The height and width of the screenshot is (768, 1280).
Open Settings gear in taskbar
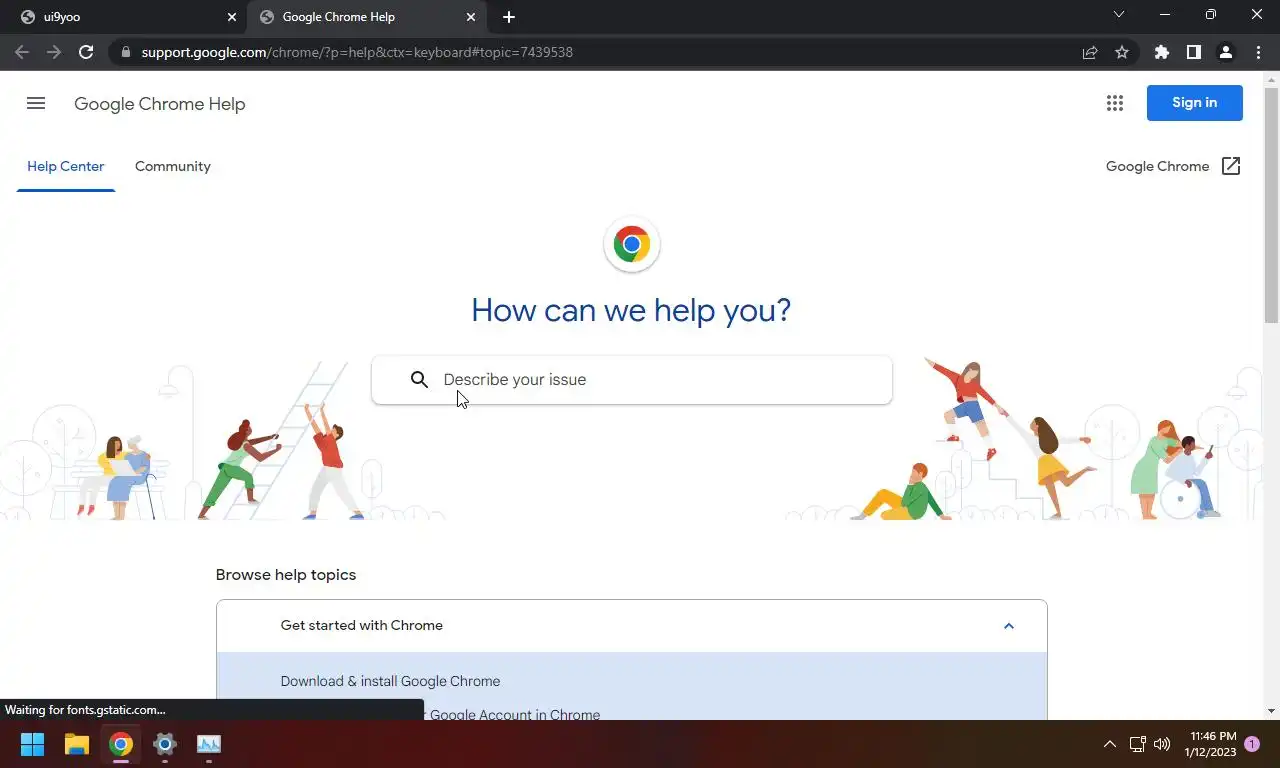(x=165, y=744)
